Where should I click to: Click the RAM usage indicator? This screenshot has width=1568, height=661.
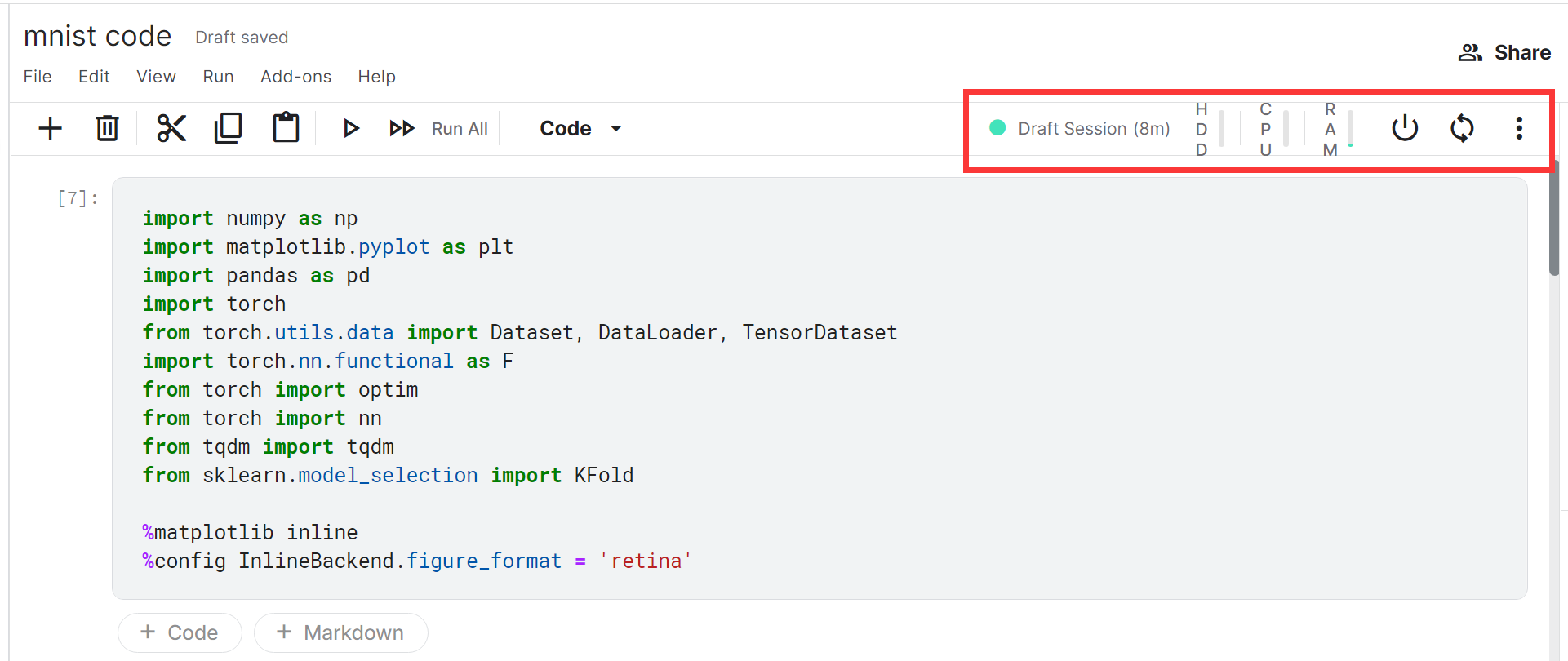(x=1338, y=129)
